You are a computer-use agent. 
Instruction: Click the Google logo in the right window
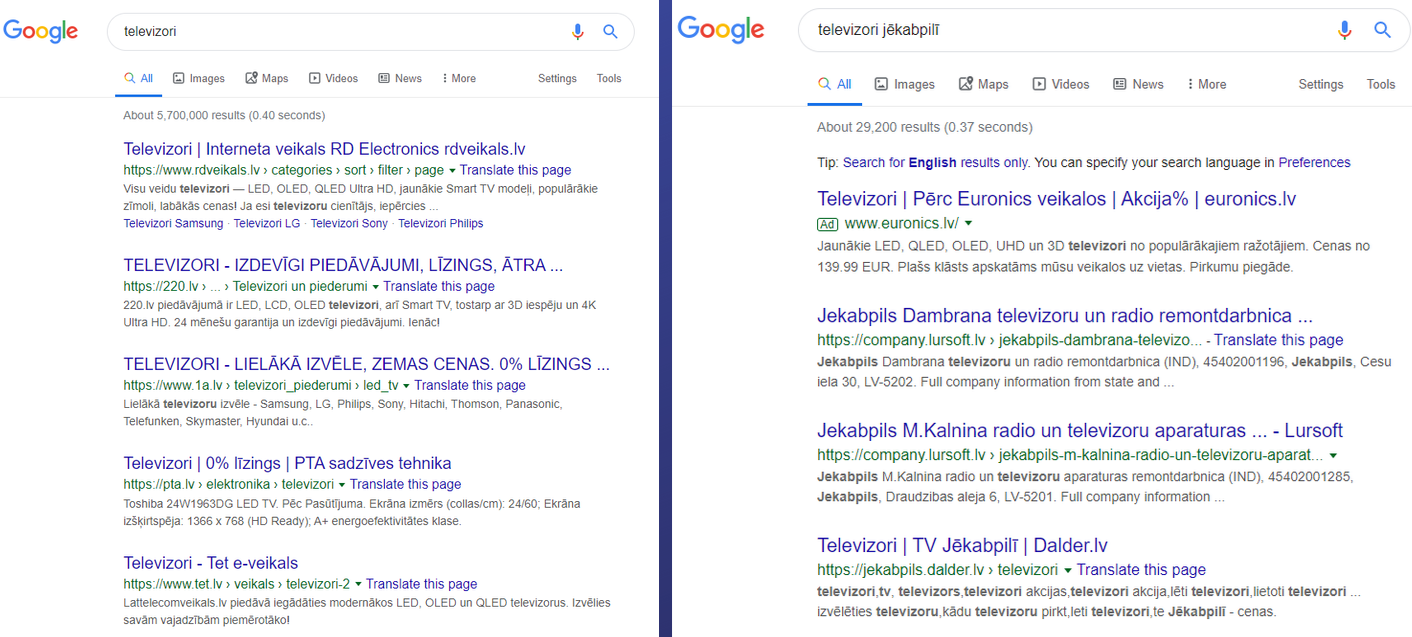pyautogui.click(x=720, y=29)
